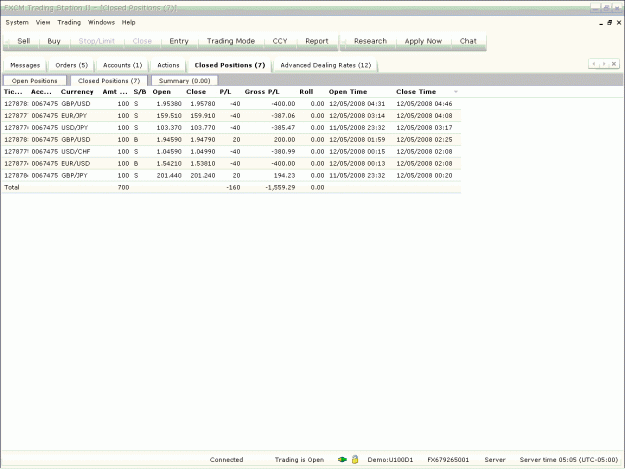The image size is (625, 469).
Task: Sort by the Open Time column header
Action: (348, 92)
